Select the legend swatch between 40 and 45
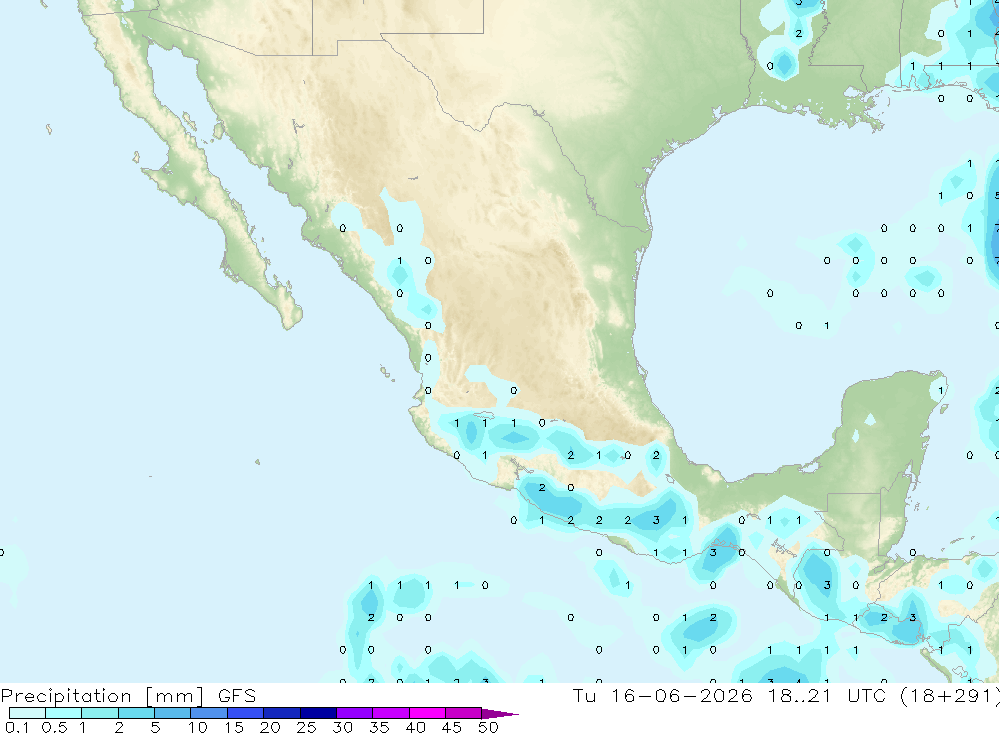Image resolution: width=1000 pixels, height=733 pixels. [427, 713]
